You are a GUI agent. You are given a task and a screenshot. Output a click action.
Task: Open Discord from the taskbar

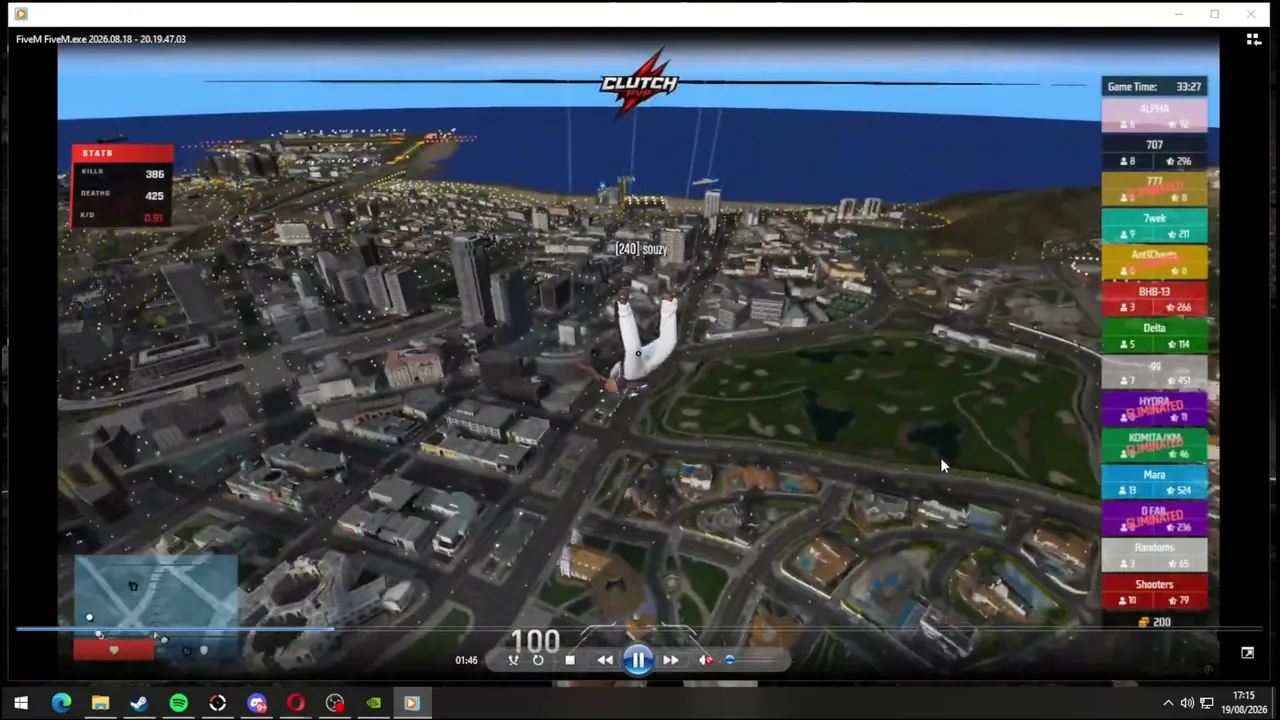(257, 703)
